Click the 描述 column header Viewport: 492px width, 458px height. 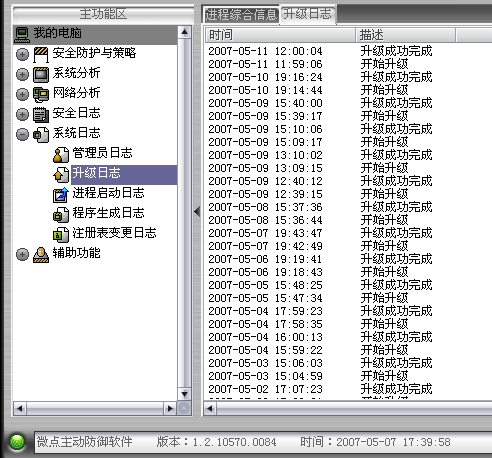point(405,35)
